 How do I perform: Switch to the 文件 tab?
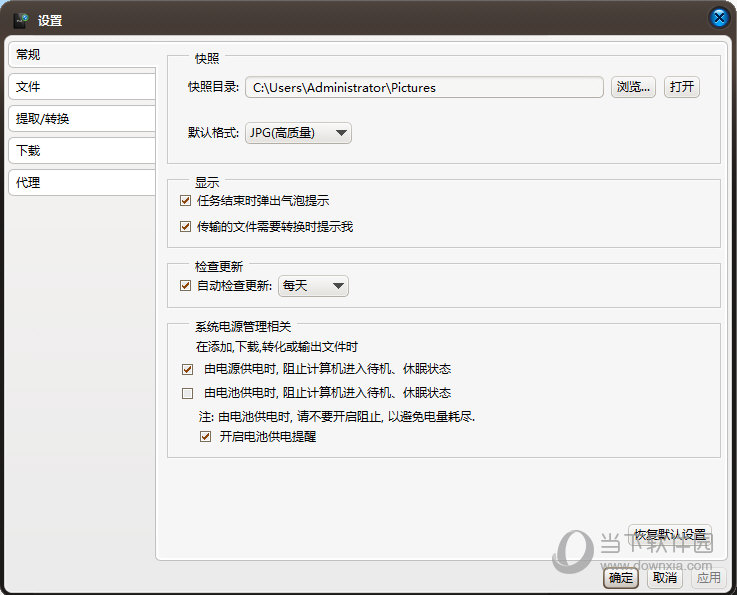81,86
